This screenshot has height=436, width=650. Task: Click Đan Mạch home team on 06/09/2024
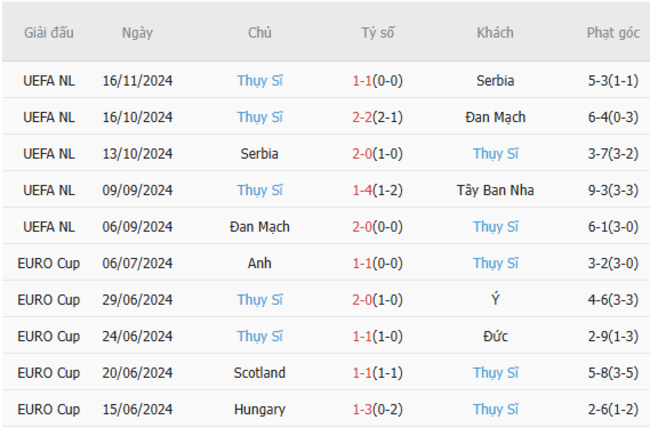click(x=260, y=227)
